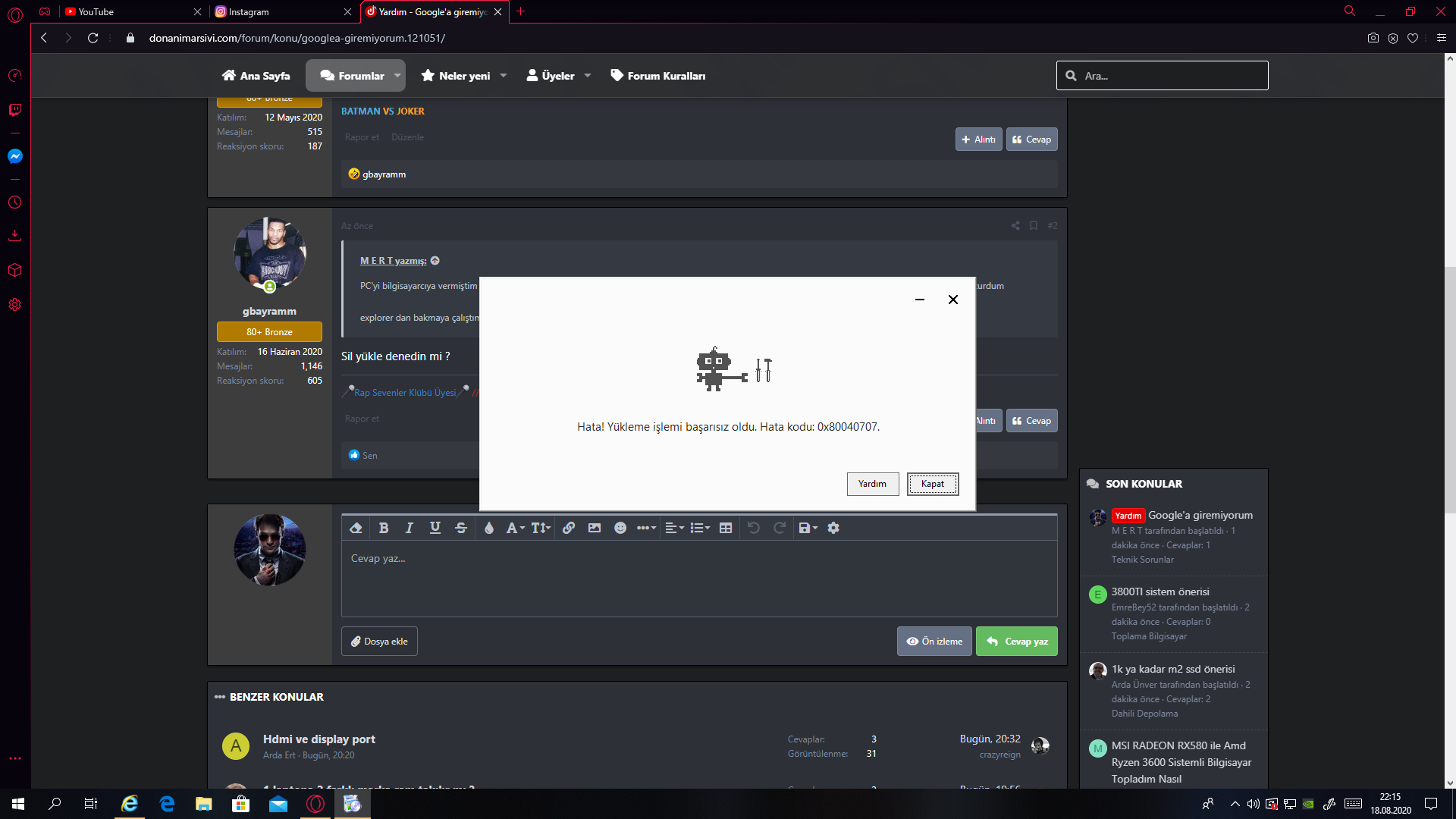This screenshot has height=819, width=1456.
Task: Click the Cevap yaz reply text area
Action: pyautogui.click(x=698, y=579)
